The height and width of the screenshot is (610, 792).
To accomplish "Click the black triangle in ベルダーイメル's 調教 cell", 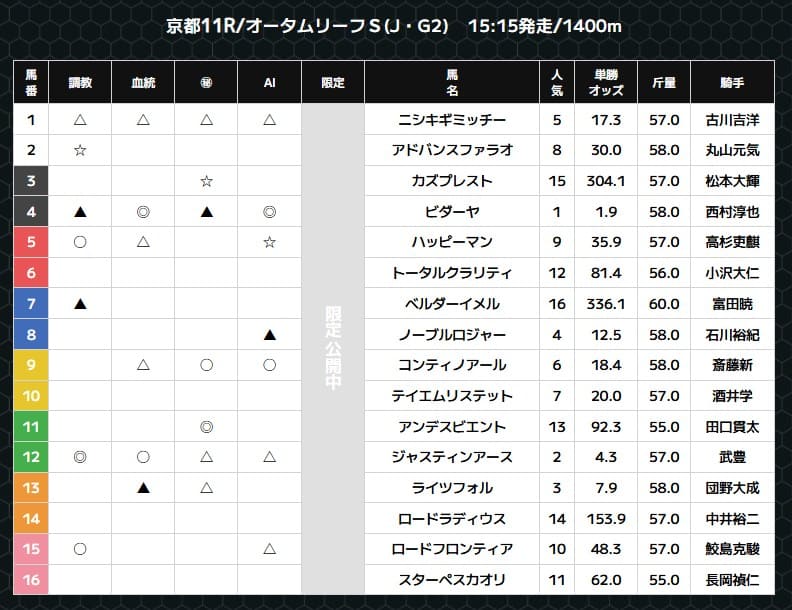I will click(x=80, y=303).
